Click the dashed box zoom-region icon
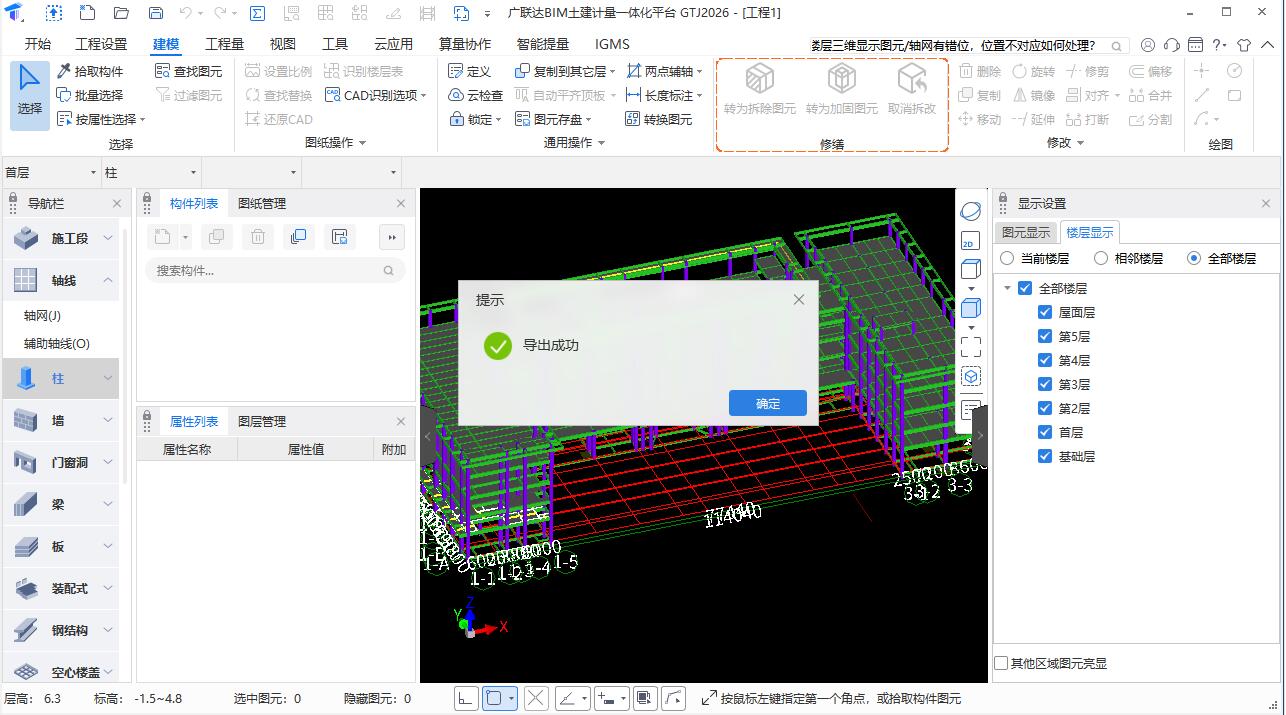This screenshot has height=715, width=1286. pos(970,347)
